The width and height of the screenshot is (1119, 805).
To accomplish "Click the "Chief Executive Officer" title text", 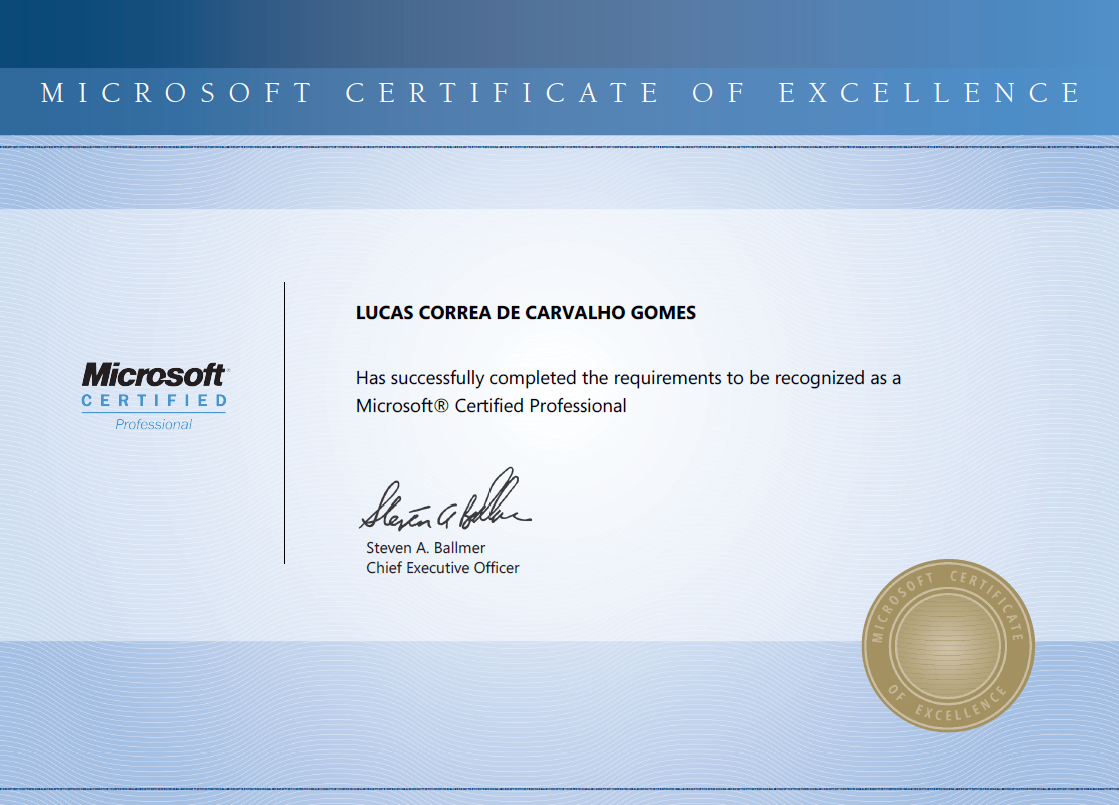I will 442,568.
